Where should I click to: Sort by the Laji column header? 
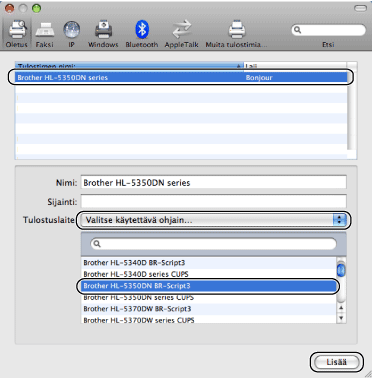click(x=295, y=66)
